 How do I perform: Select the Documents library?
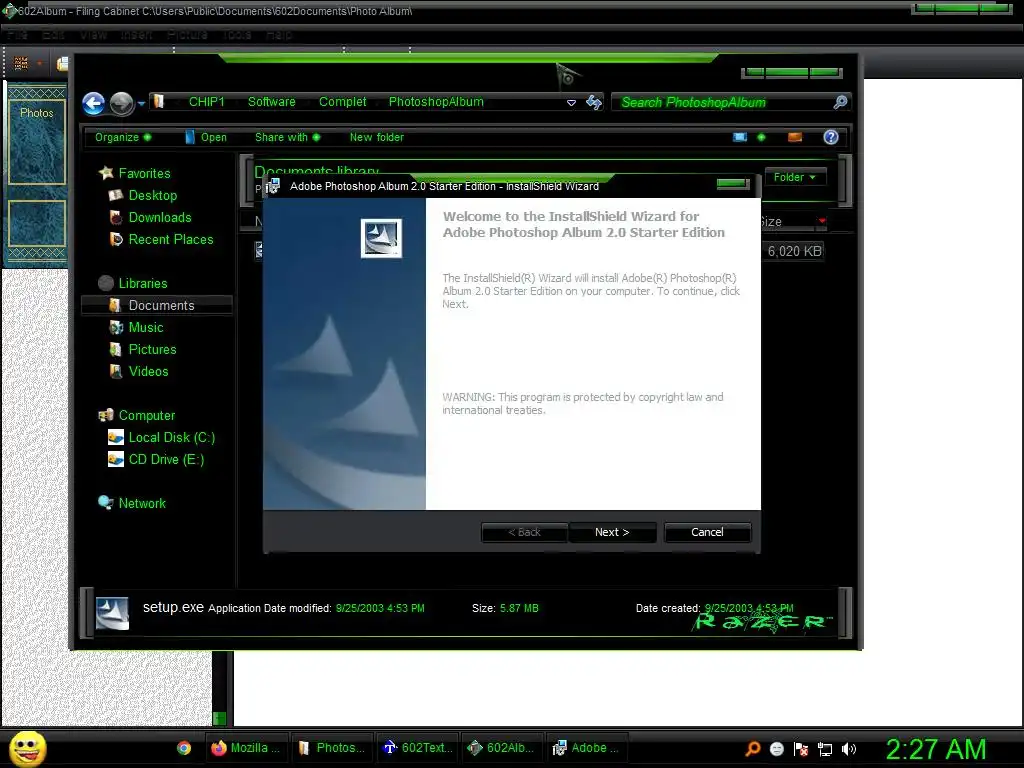(x=157, y=305)
